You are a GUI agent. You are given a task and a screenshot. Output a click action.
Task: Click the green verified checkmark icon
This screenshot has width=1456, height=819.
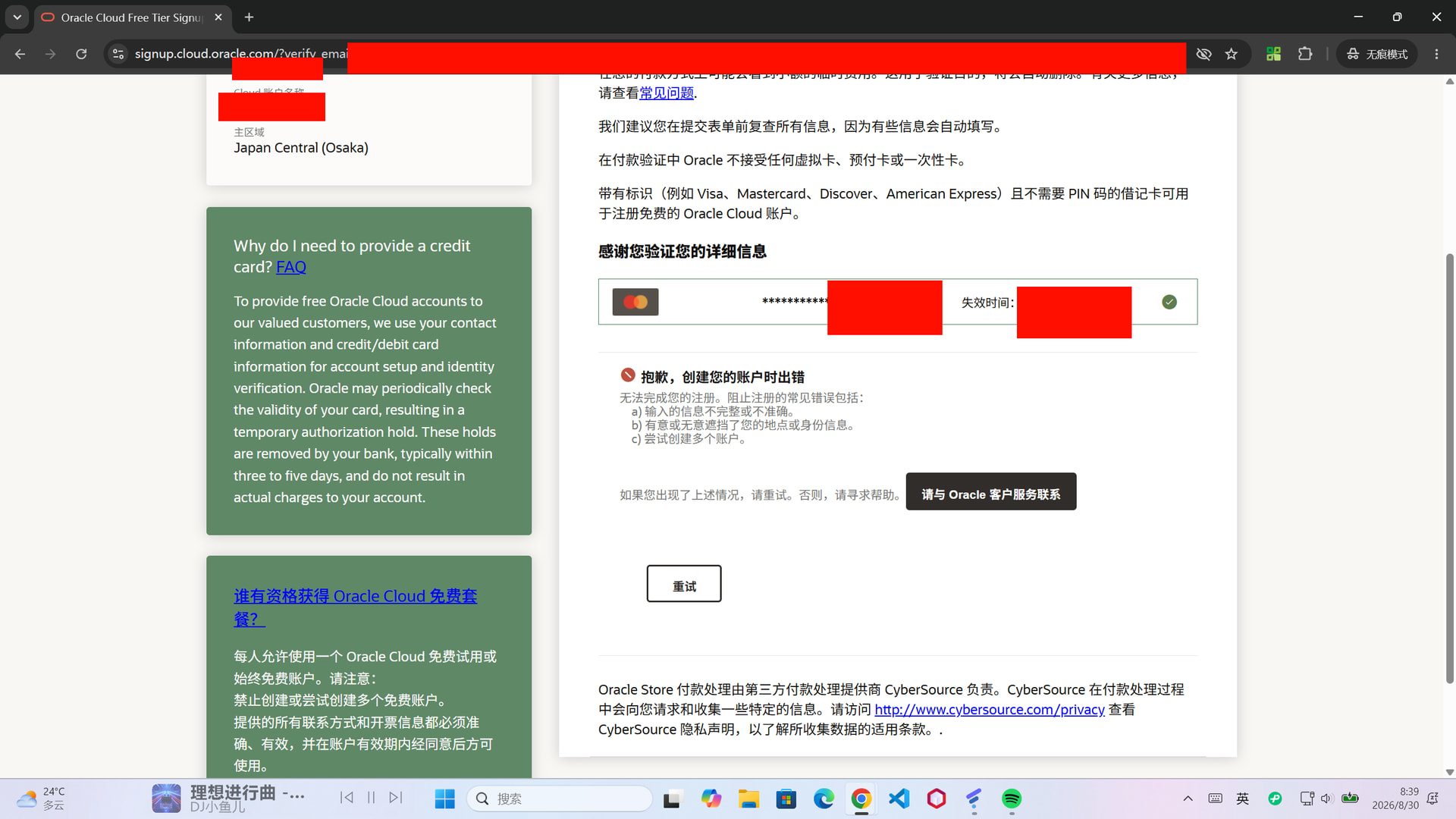pyautogui.click(x=1169, y=302)
